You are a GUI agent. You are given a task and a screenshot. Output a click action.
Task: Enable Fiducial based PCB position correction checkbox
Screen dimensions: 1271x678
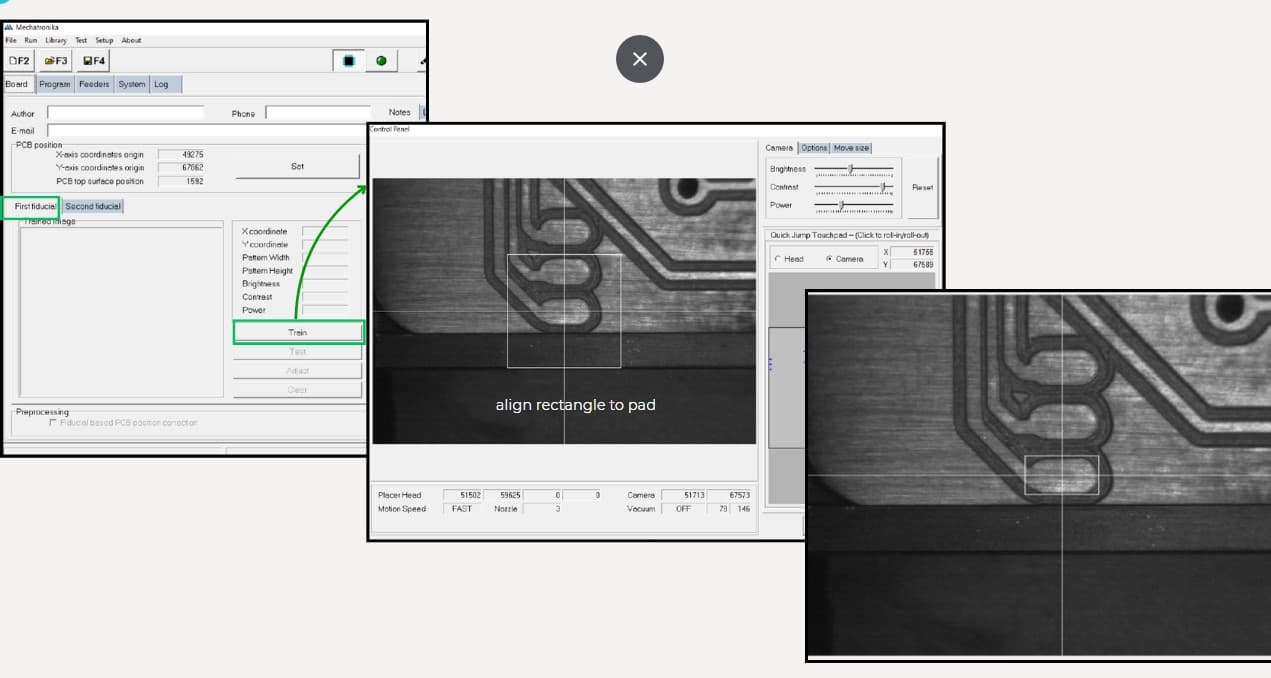click(53, 423)
